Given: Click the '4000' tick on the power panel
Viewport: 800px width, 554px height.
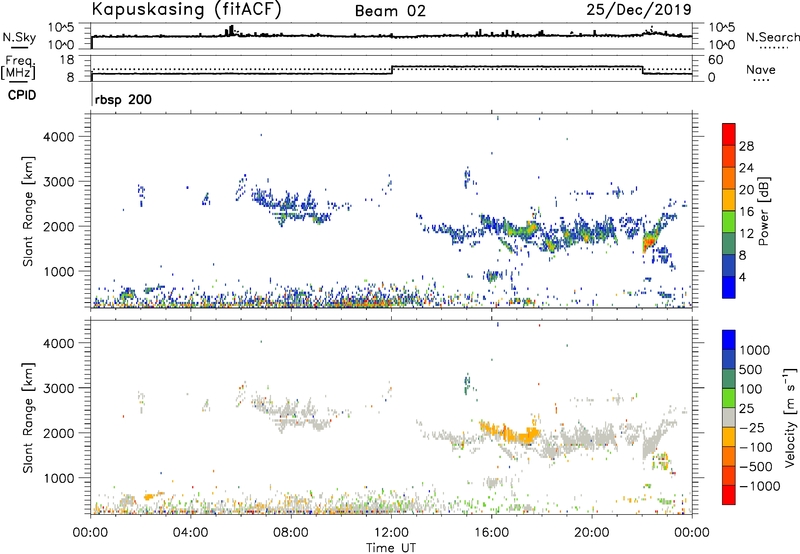Looking at the screenshot, I should coord(58,137).
